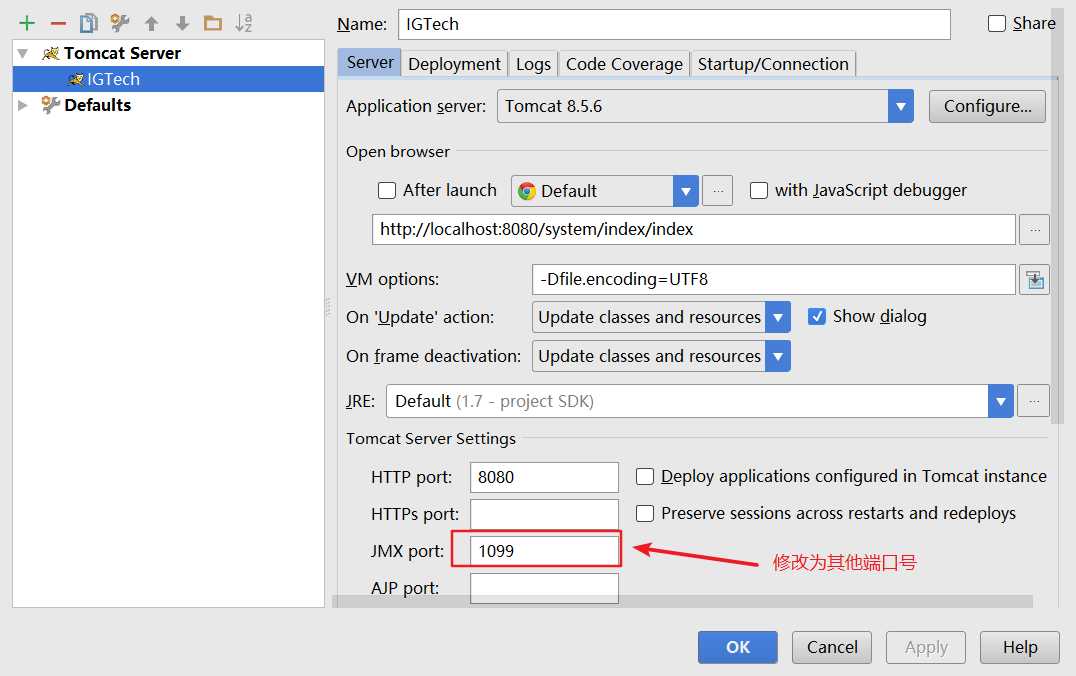The height and width of the screenshot is (676, 1076).
Task: Click Name field containing IGTech
Action: coord(674,25)
